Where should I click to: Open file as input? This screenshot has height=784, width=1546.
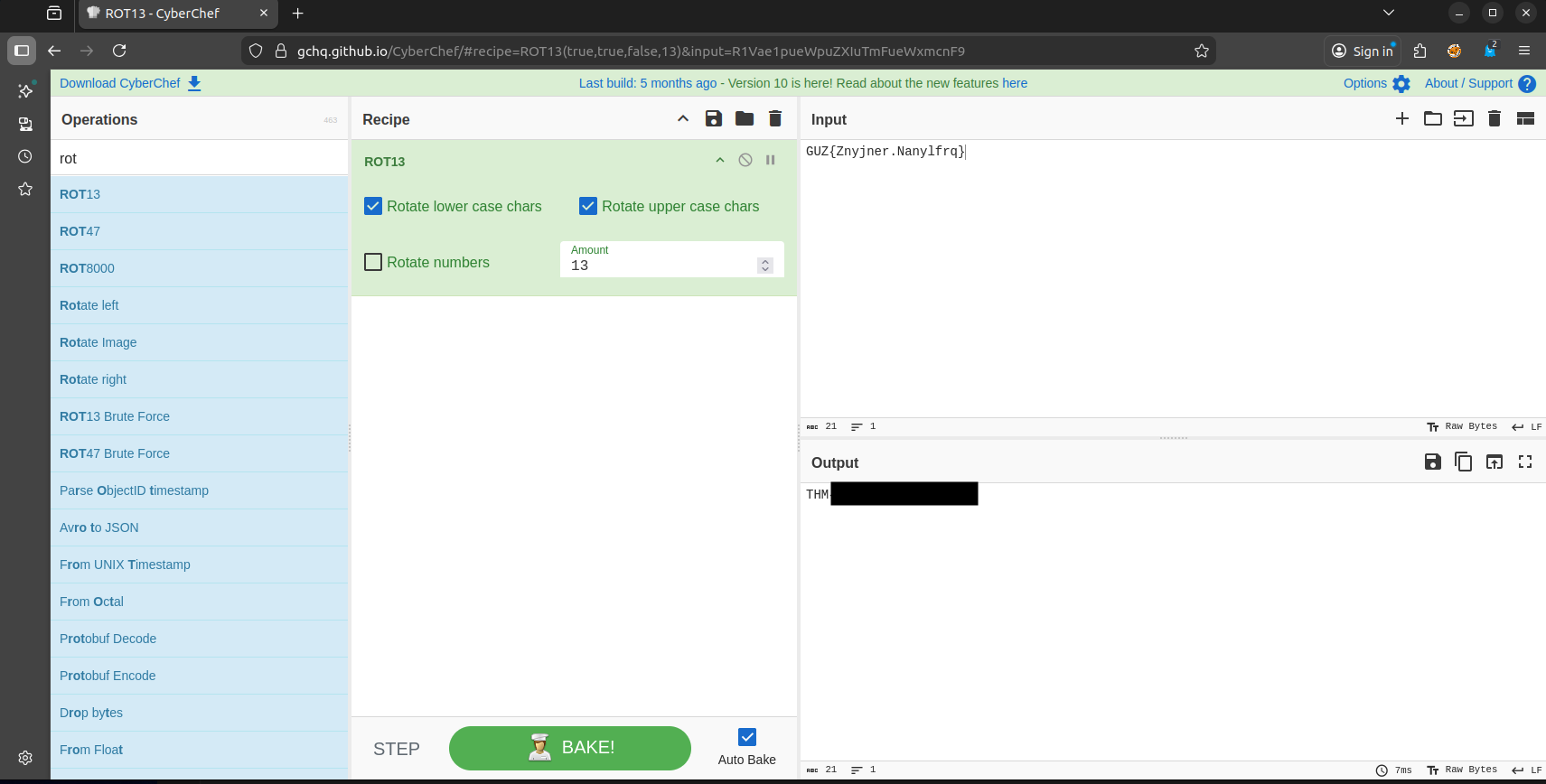click(1464, 118)
